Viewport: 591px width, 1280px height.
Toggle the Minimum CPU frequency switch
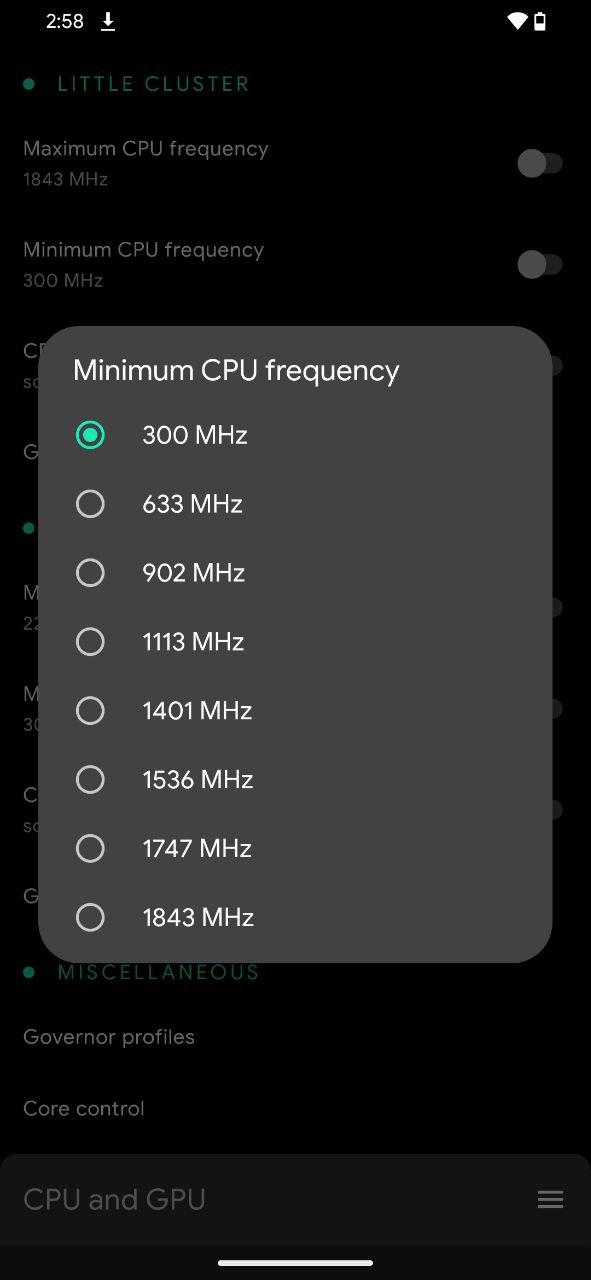[x=540, y=264]
